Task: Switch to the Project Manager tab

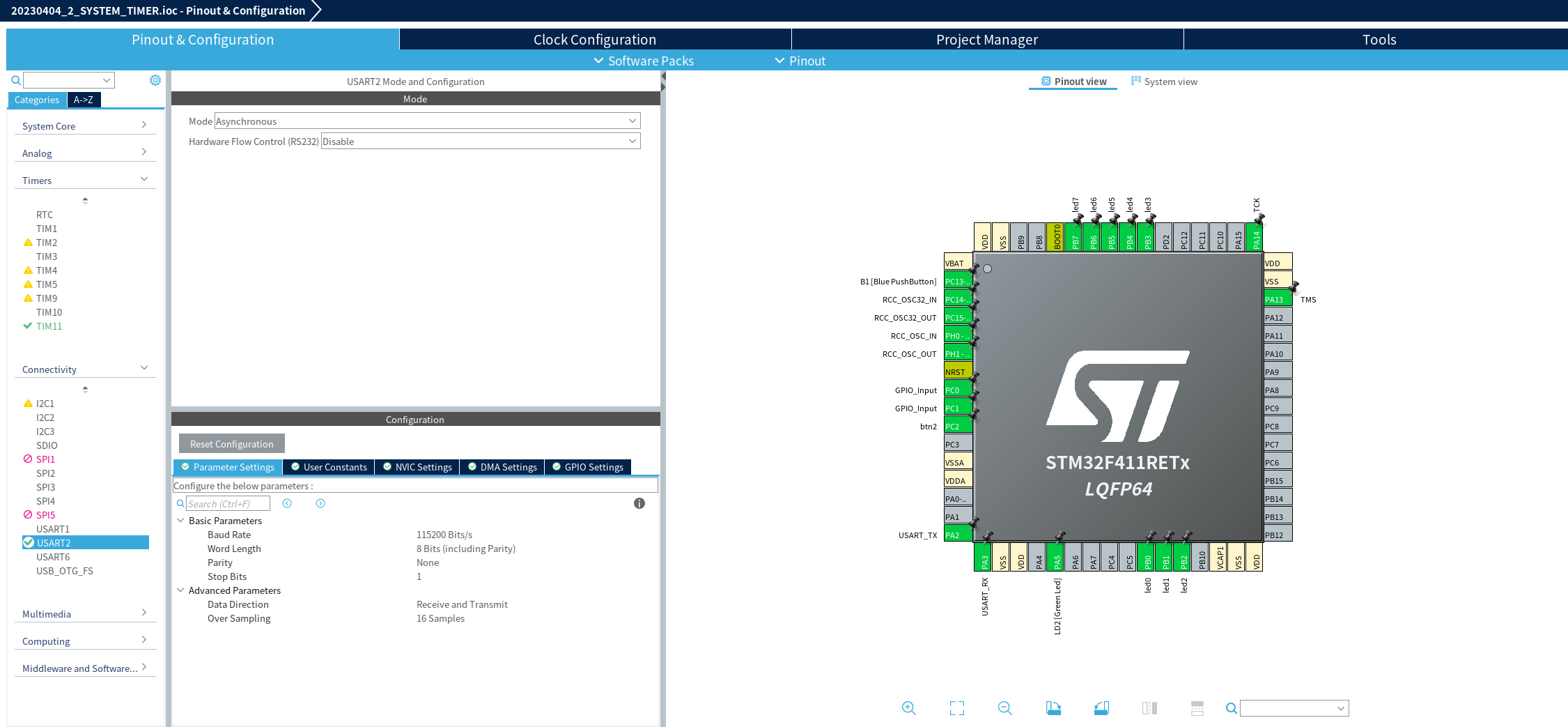Action: coord(987,40)
